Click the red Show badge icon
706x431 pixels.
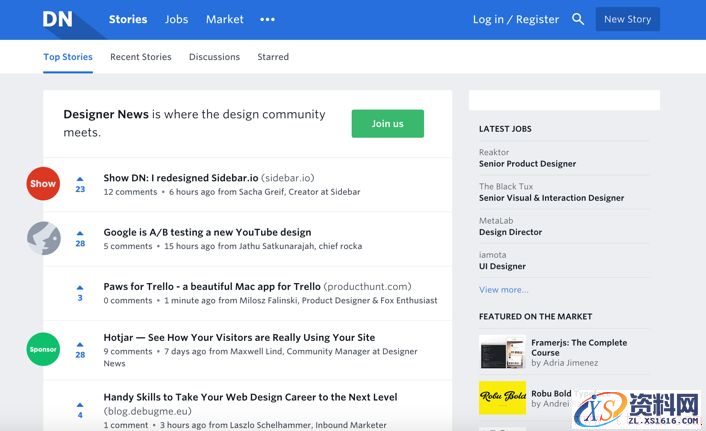[43, 184]
